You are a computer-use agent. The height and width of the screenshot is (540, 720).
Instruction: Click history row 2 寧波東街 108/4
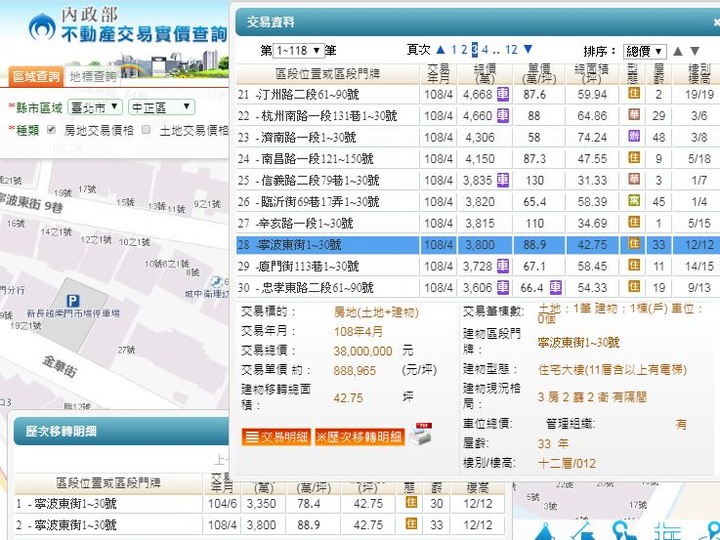coord(260,525)
